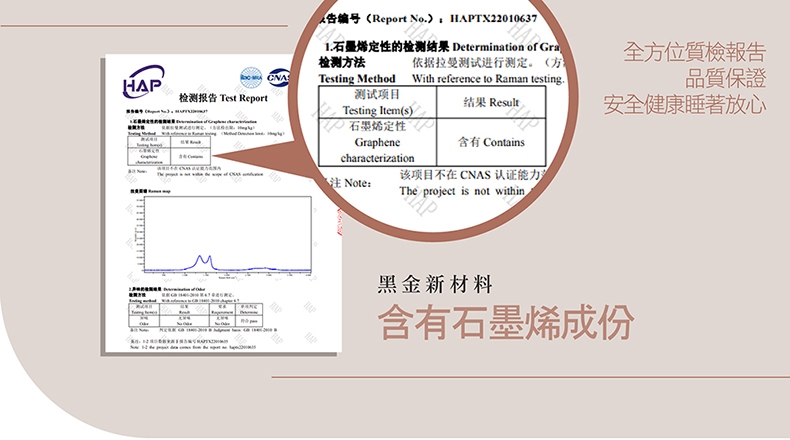Click the Testing Method label in magnifier
The height and width of the screenshot is (440, 790).
[356, 78]
